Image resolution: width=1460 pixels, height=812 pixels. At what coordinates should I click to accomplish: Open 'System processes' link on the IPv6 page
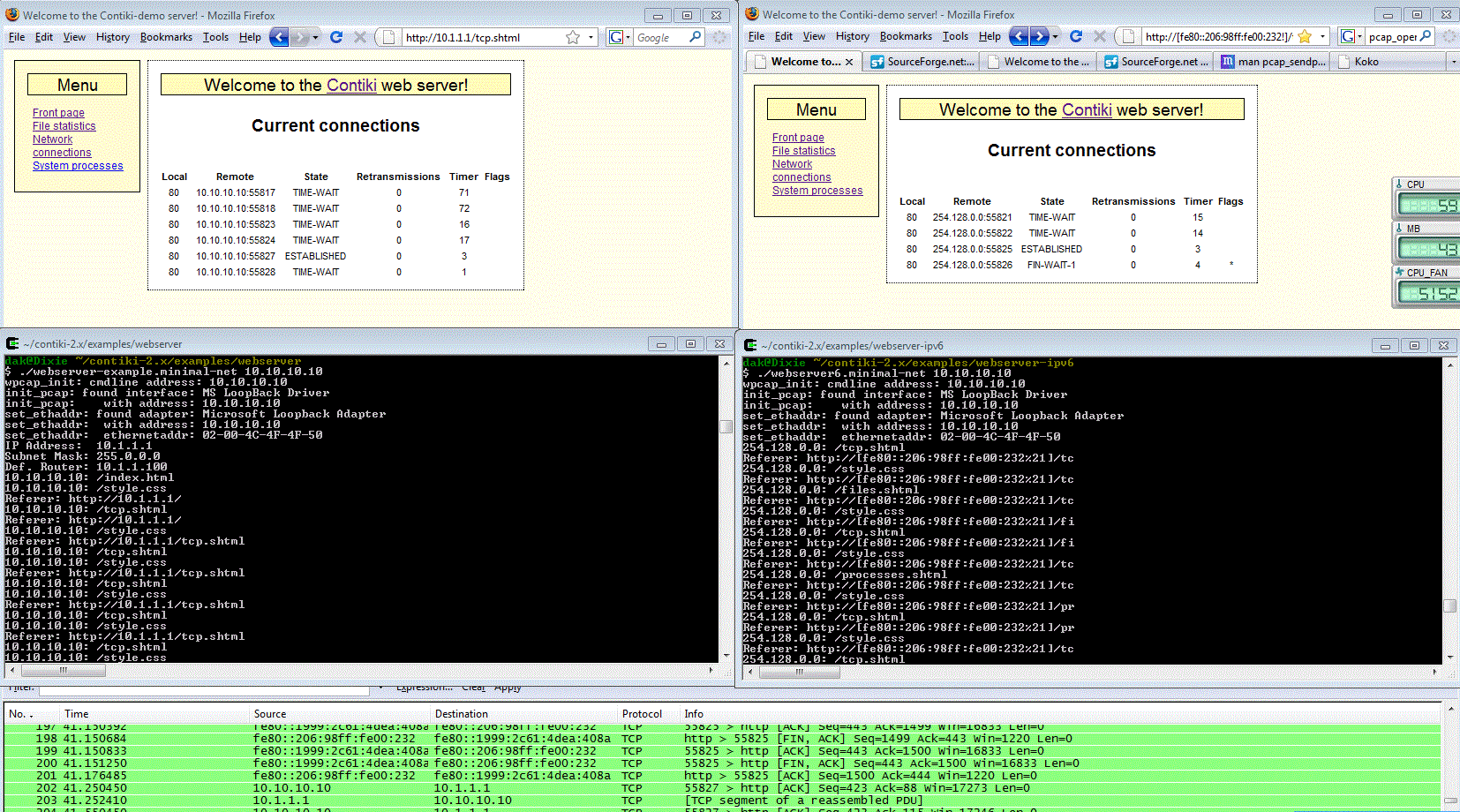click(x=817, y=191)
